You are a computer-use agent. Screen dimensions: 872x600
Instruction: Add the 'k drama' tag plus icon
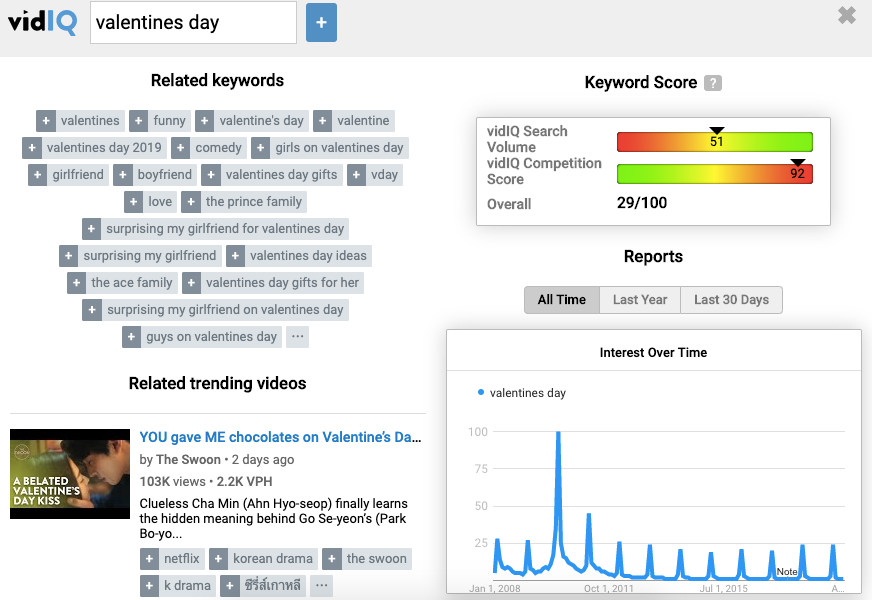pyautogui.click(x=149, y=586)
